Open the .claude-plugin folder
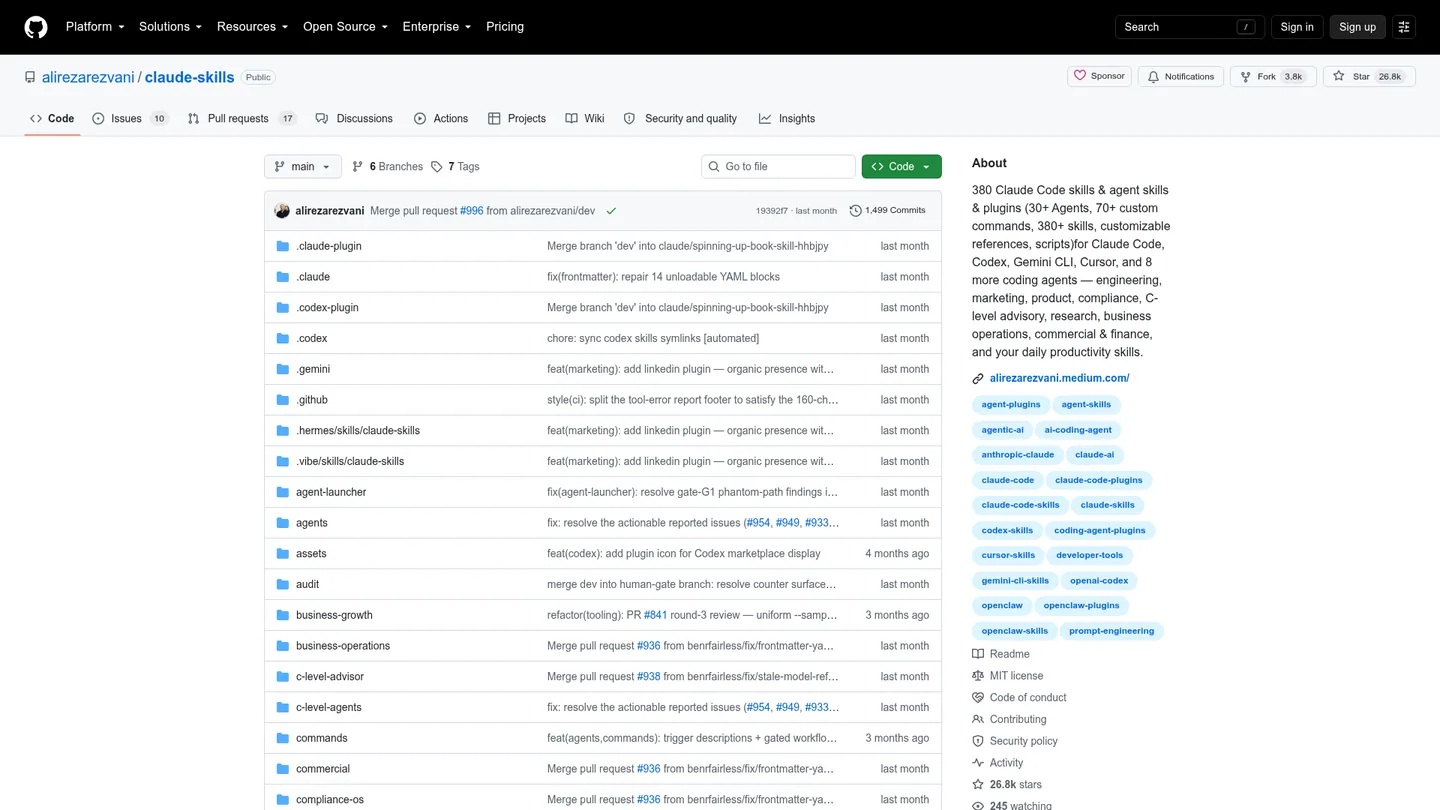Screen dimensions: 1440x810 point(329,246)
